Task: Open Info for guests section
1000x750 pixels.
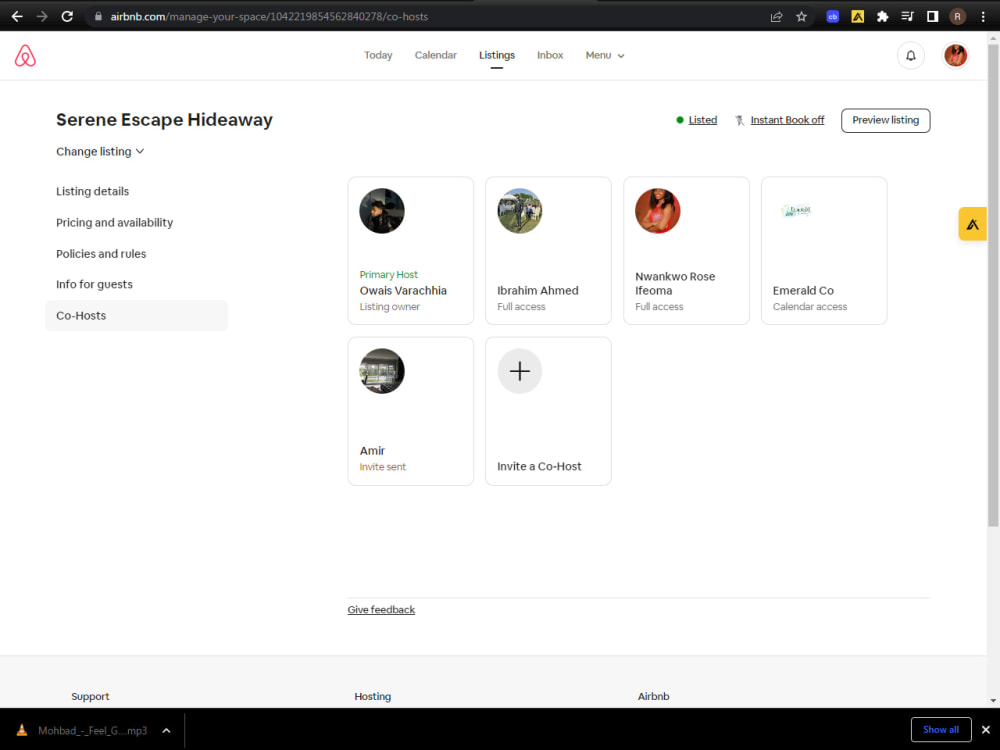Action: (x=94, y=284)
